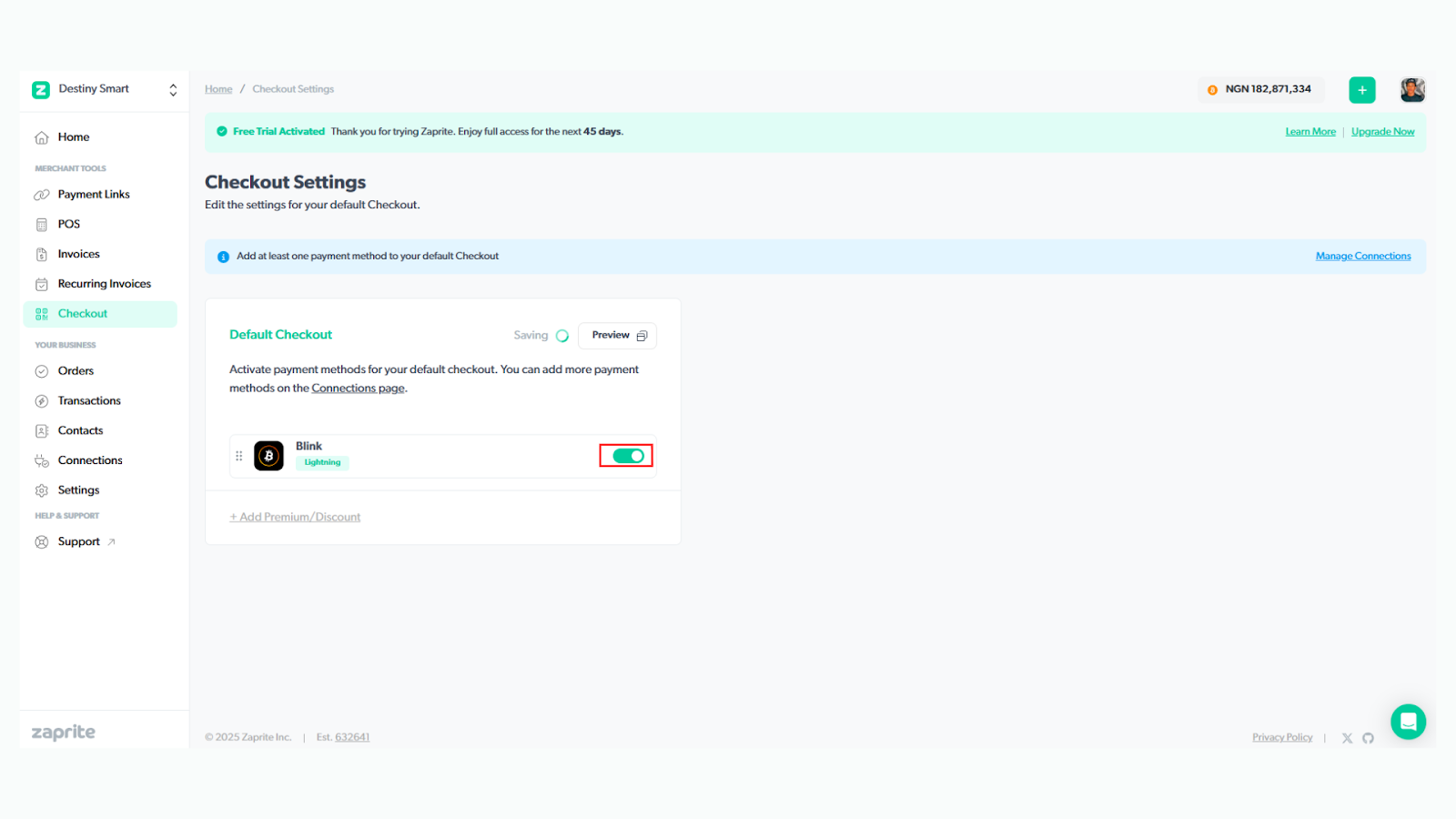Click the Contacts address book icon

(42, 430)
